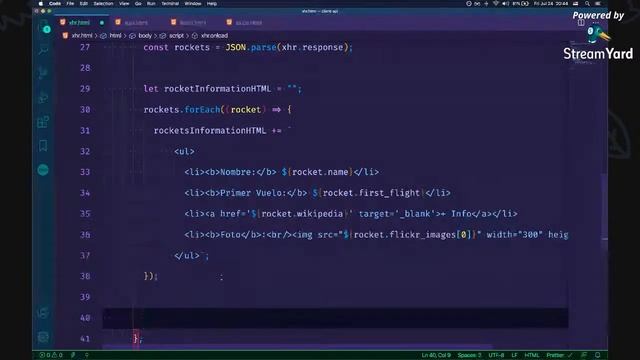Change end-of-line sequence via LF indicator

[x=514, y=355]
